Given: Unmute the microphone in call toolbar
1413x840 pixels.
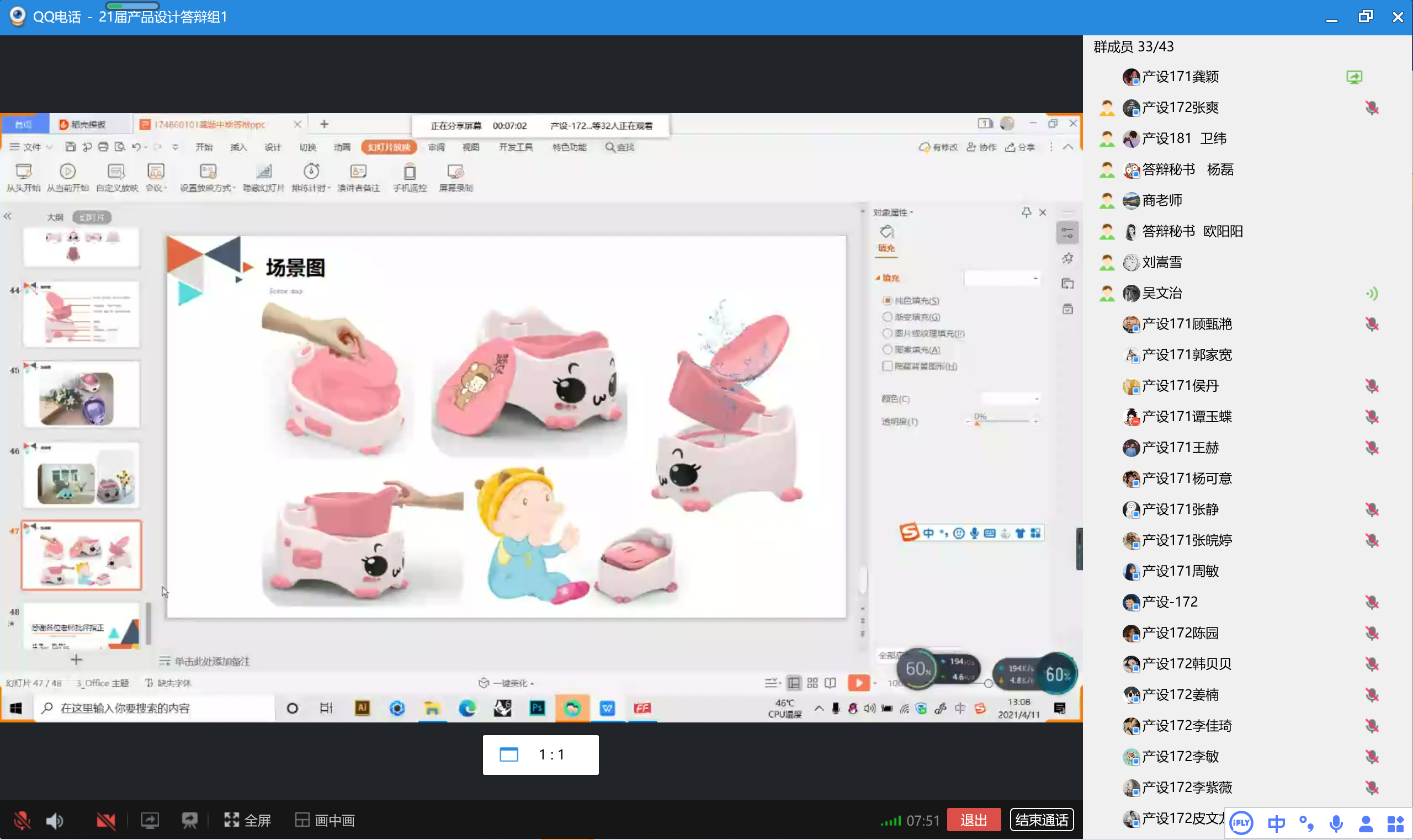Looking at the screenshot, I should (x=22, y=820).
